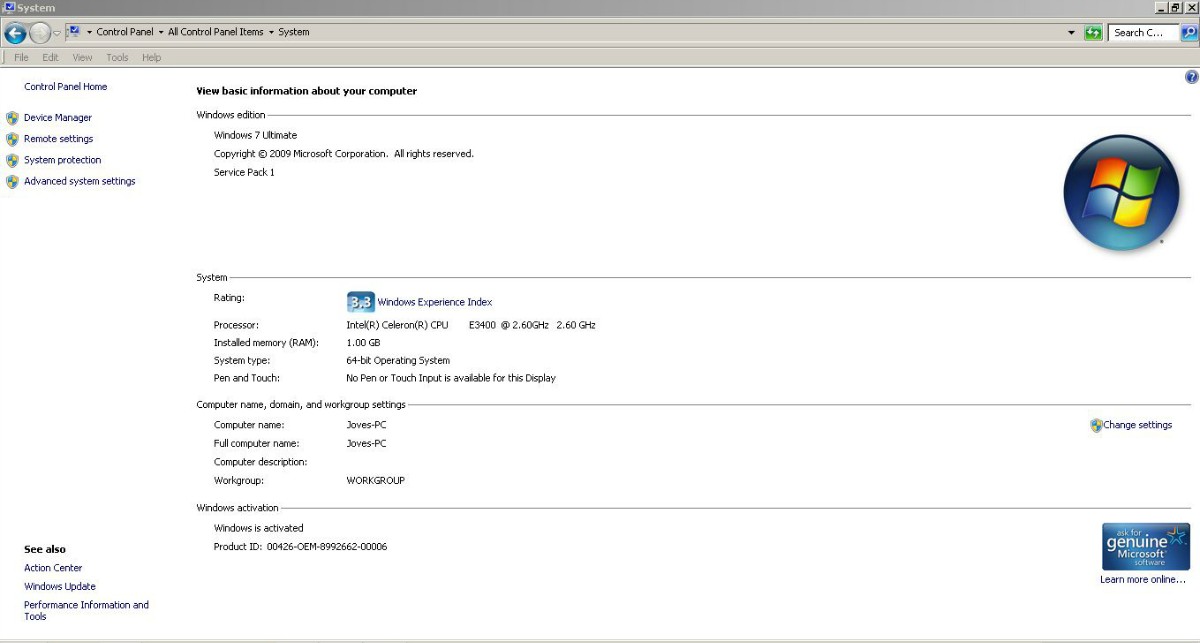This screenshot has height=643, width=1200.
Task: Expand the arrow before All Control Panel Items
Action: (x=161, y=32)
